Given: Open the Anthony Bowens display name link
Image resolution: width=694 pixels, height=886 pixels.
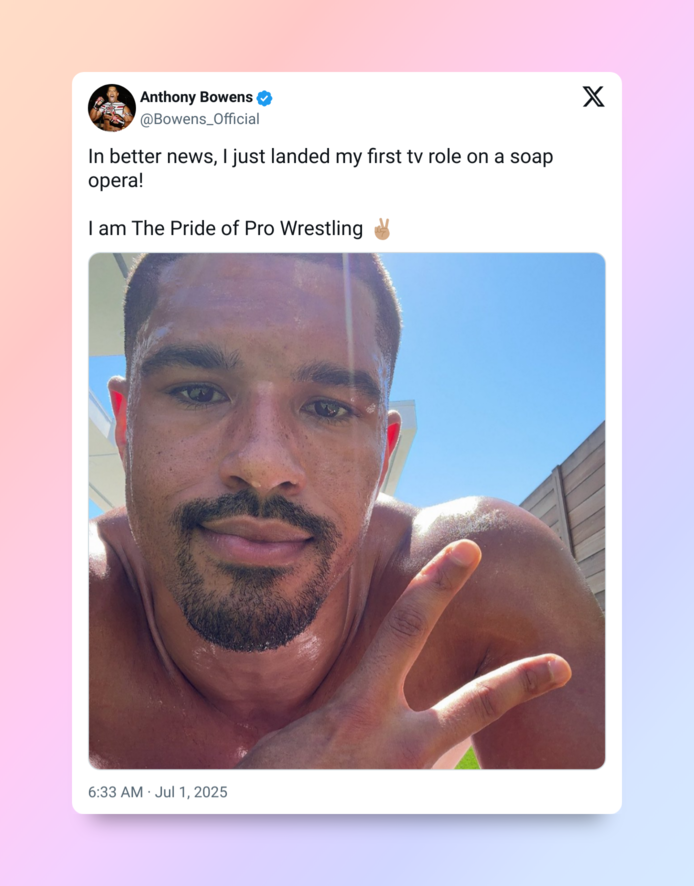Looking at the screenshot, I should click(196, 97).
